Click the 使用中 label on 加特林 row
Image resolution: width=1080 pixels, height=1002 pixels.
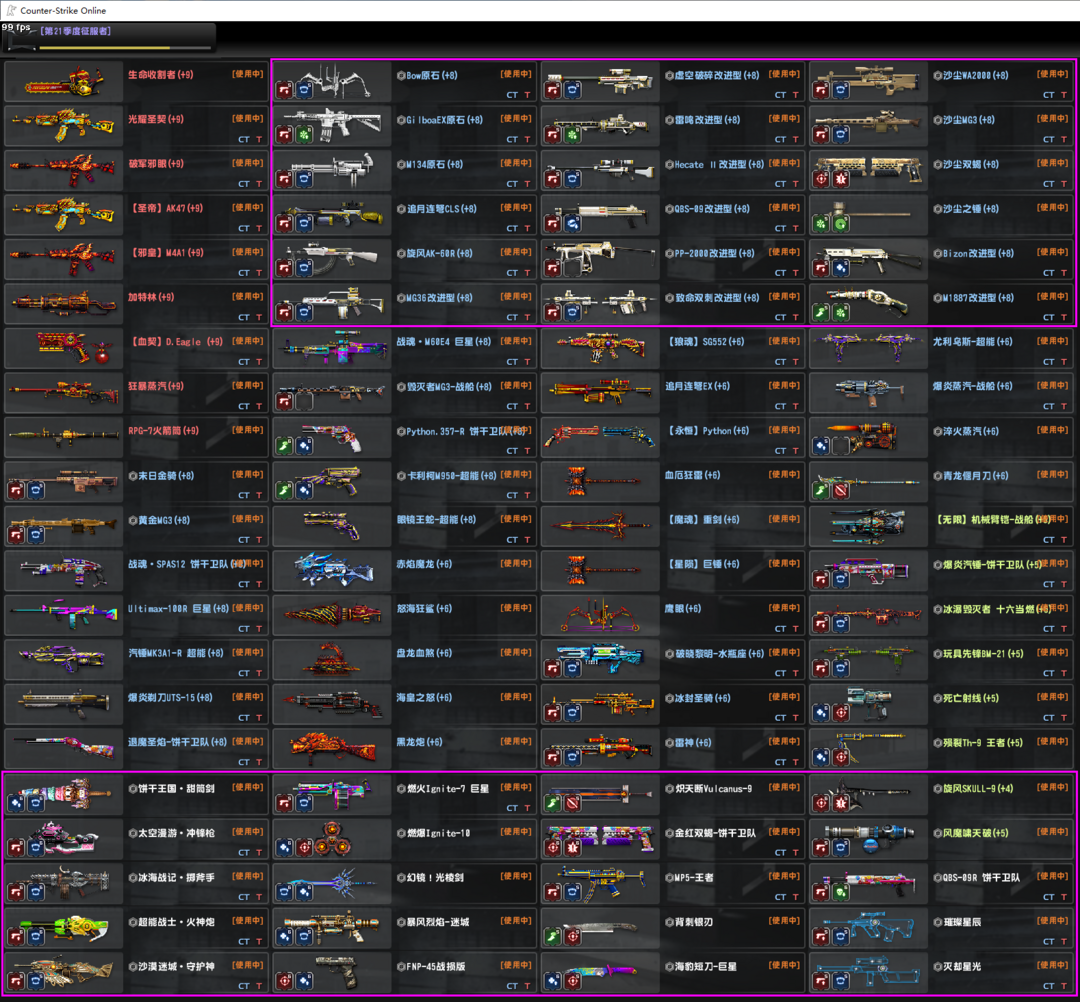247,296
